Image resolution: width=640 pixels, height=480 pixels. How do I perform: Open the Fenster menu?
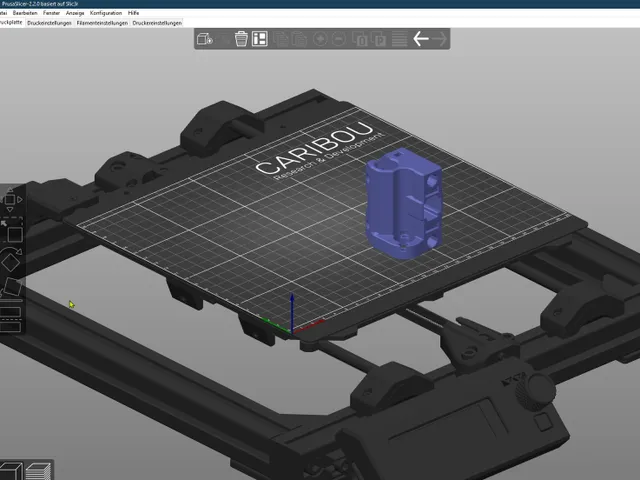tap(51, 13)
